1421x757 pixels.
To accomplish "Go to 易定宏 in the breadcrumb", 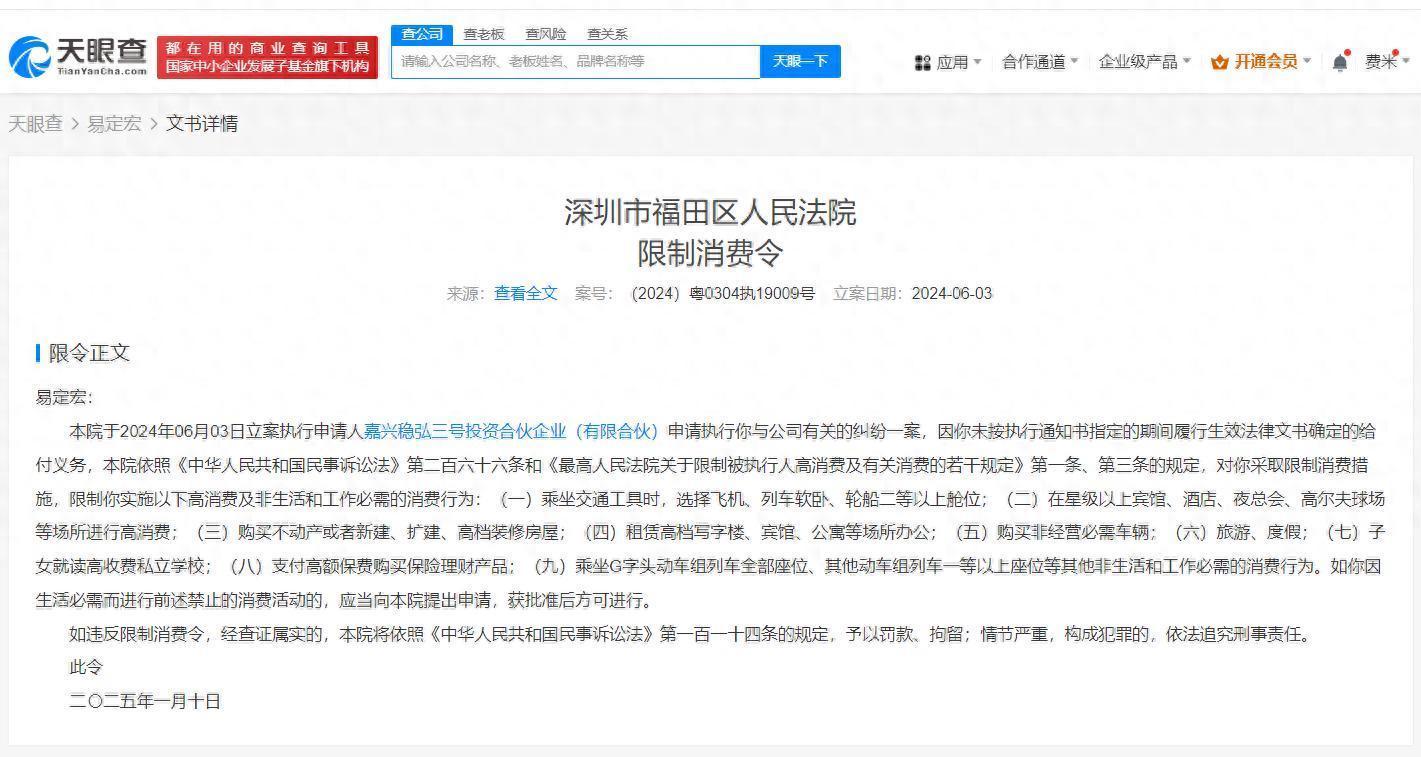I will 114,124.
